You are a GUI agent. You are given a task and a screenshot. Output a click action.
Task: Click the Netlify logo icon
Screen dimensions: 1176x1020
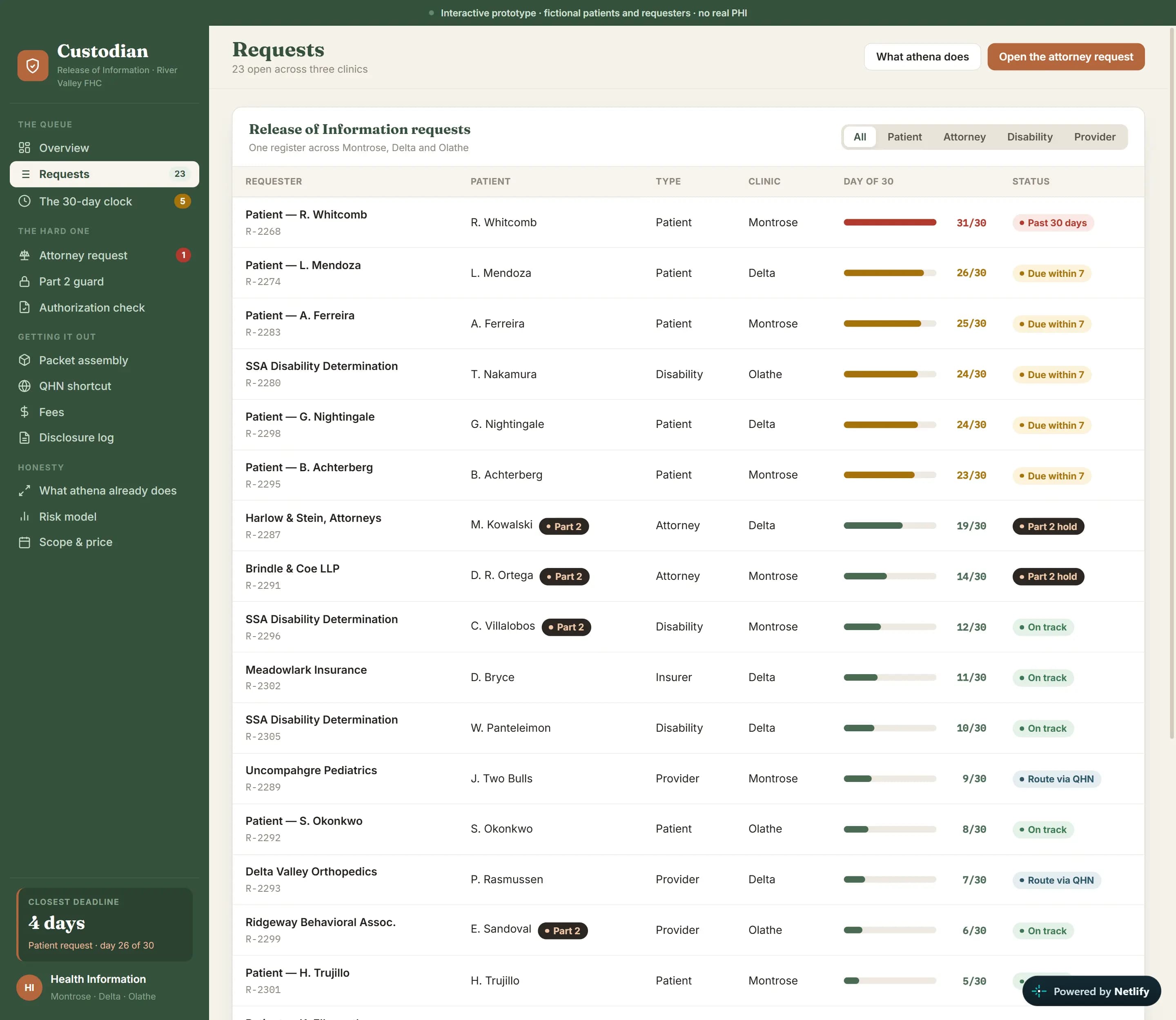pos(1039,991)
